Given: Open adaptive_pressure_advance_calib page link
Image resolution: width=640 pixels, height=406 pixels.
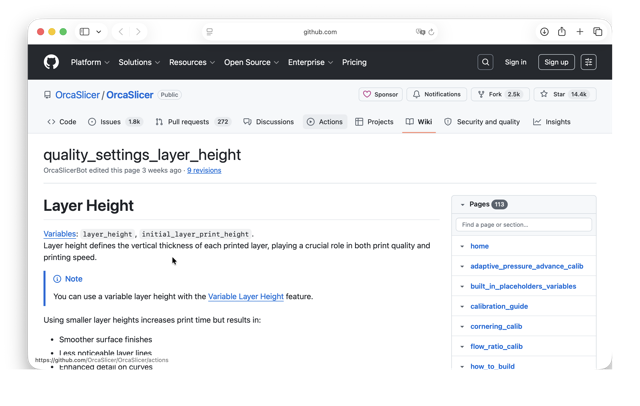Looking at the screenshot, I should (527, 266).
